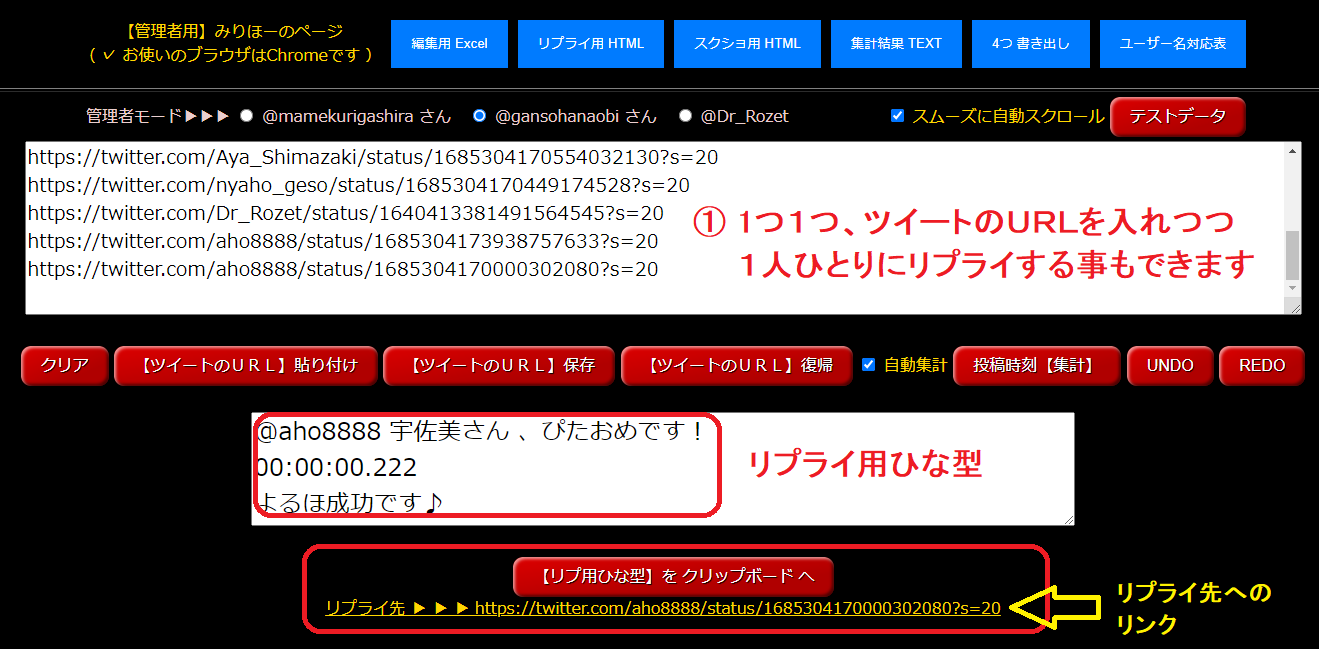The image size is (1319, 649).
Task: Click 【ツイートのURL】保存 button
Action: [x=502, y=366]
